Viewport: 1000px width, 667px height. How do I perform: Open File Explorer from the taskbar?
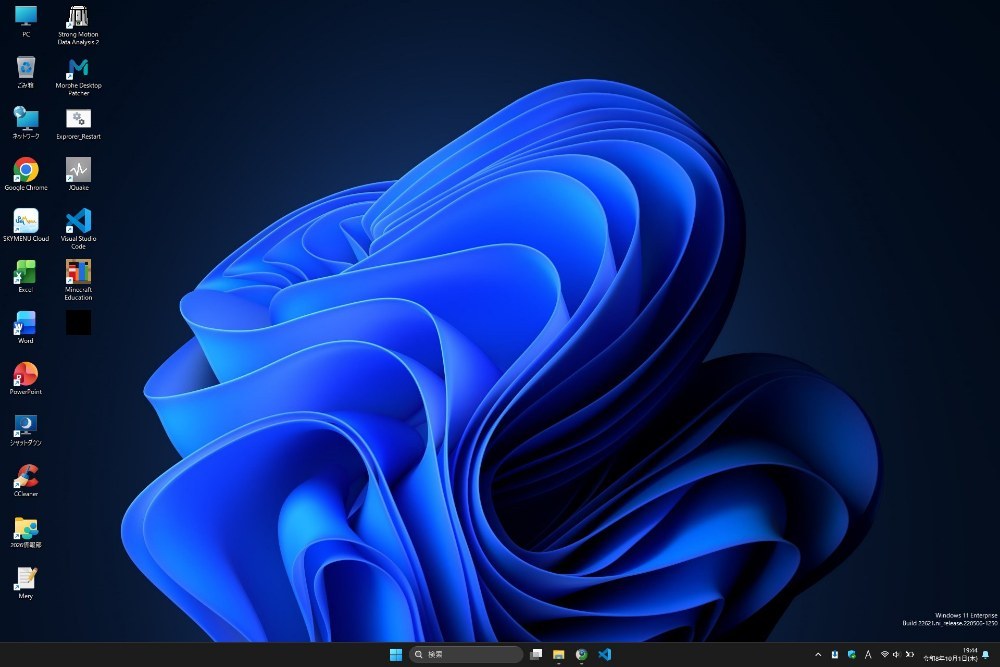[559, 654]
